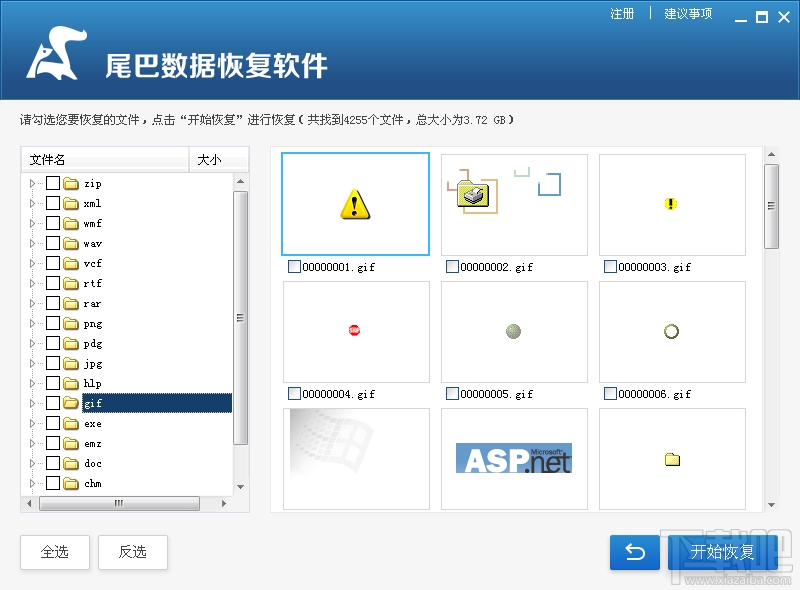Image resolution: width=800 pixels, height=590 pixels.
Task: Select the red stop sign thumbnail 00000004.gif
Action: click(x=356, y=331)
